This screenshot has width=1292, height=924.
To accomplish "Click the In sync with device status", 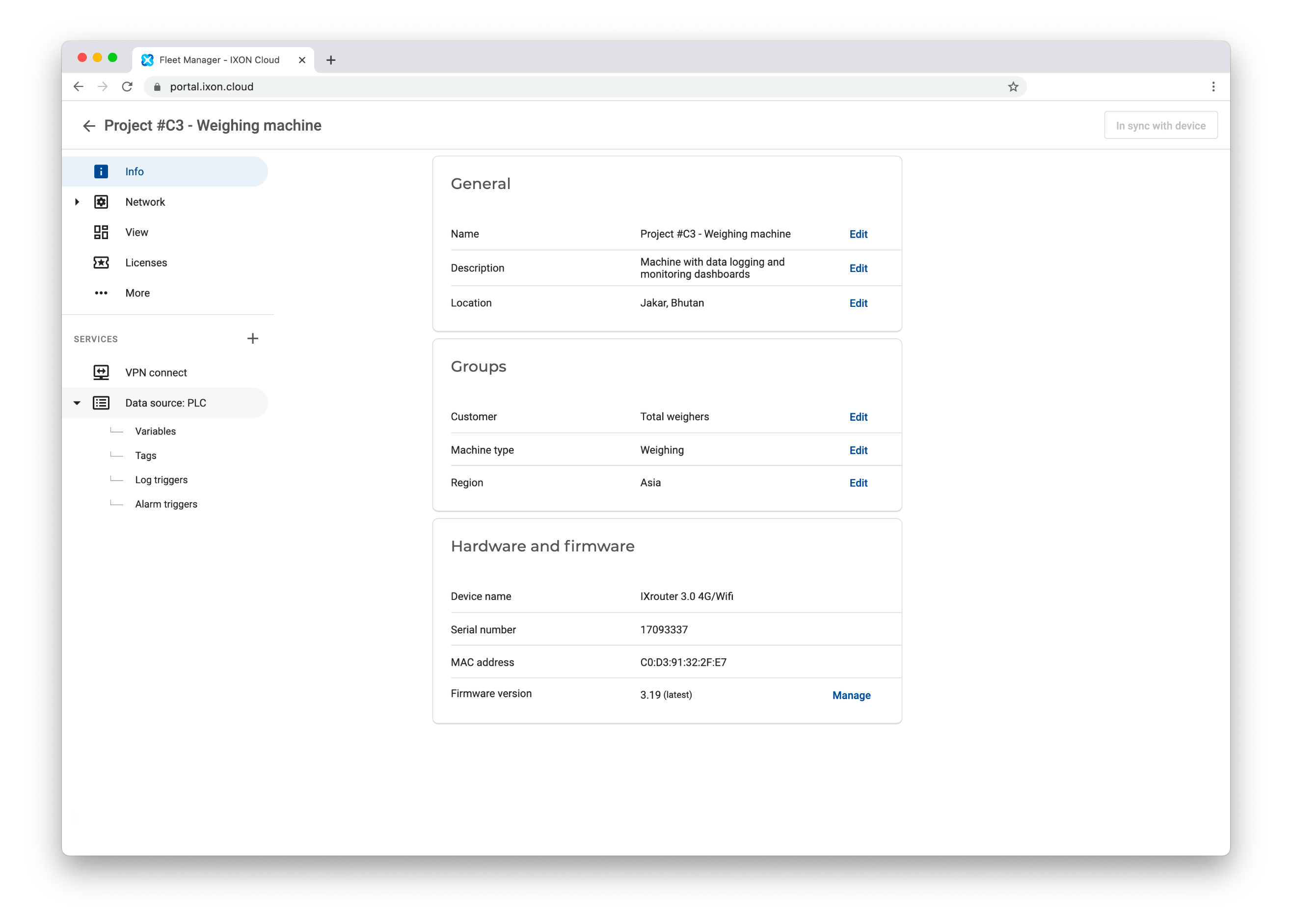I will tap(1160, 125).
